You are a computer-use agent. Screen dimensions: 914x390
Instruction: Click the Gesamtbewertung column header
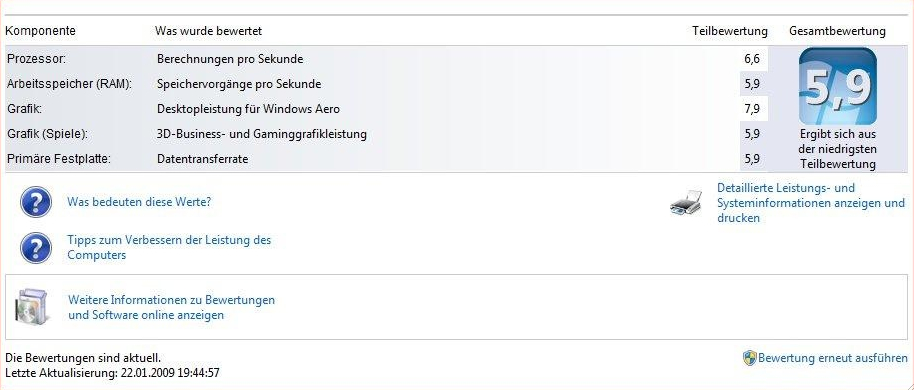pos(837,31)
